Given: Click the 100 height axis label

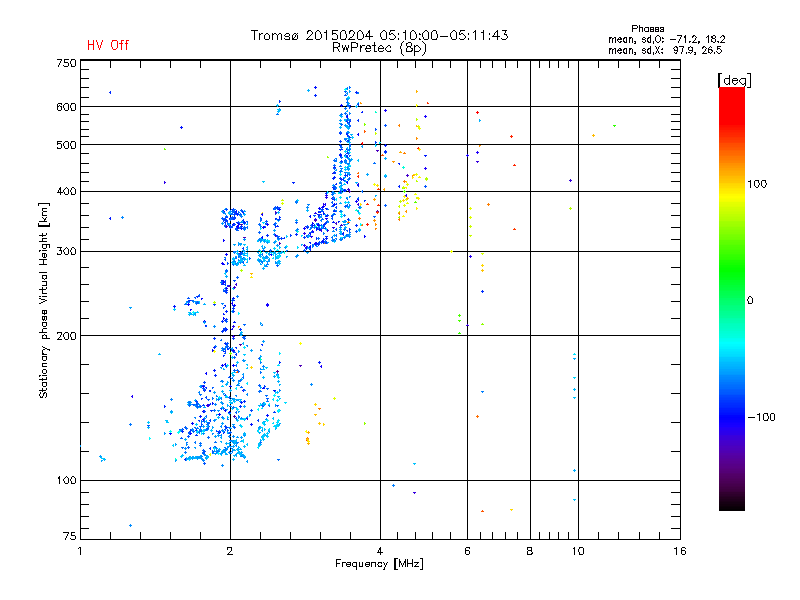Looking at the screenshot, I should click(x=66, y=481).
